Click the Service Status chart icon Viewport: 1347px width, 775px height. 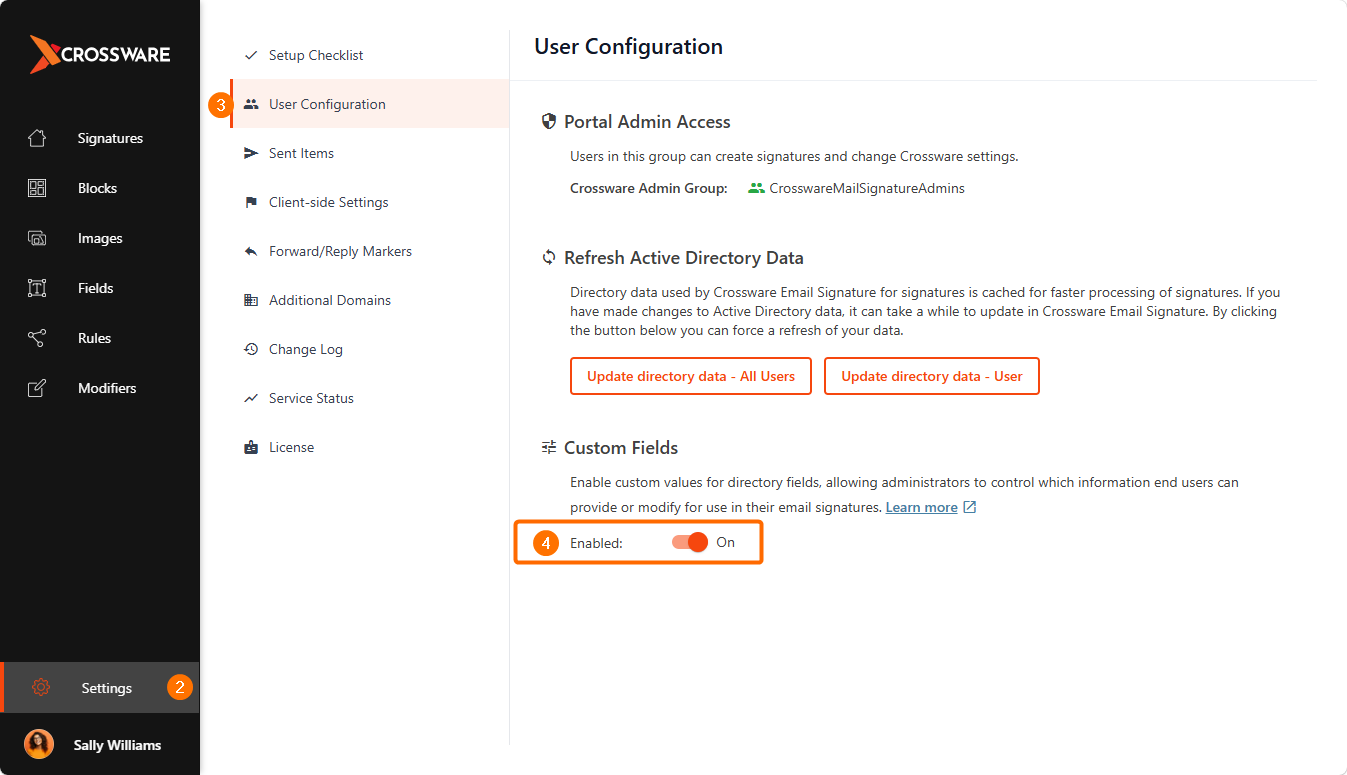pyautogui.click(x=251, y=398)
